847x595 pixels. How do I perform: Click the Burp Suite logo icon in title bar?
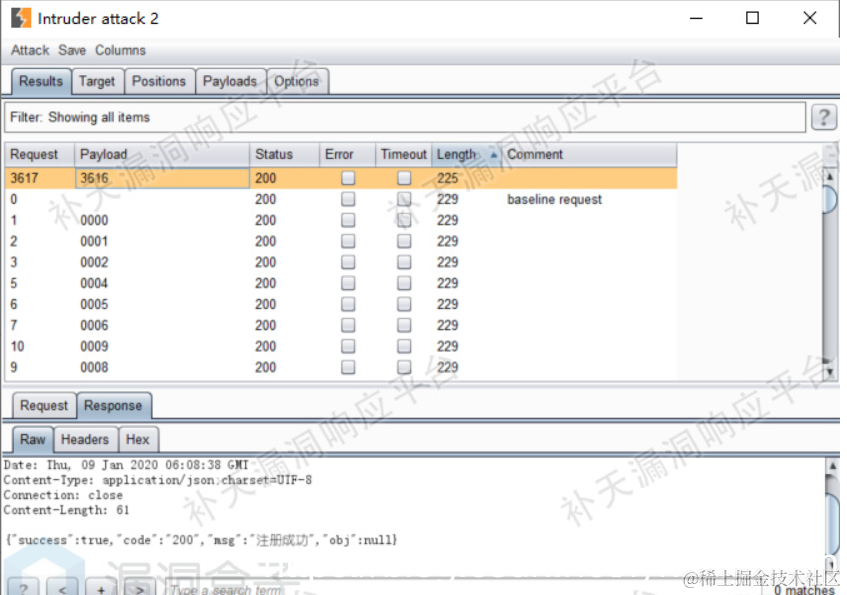(x=21, y=18)
